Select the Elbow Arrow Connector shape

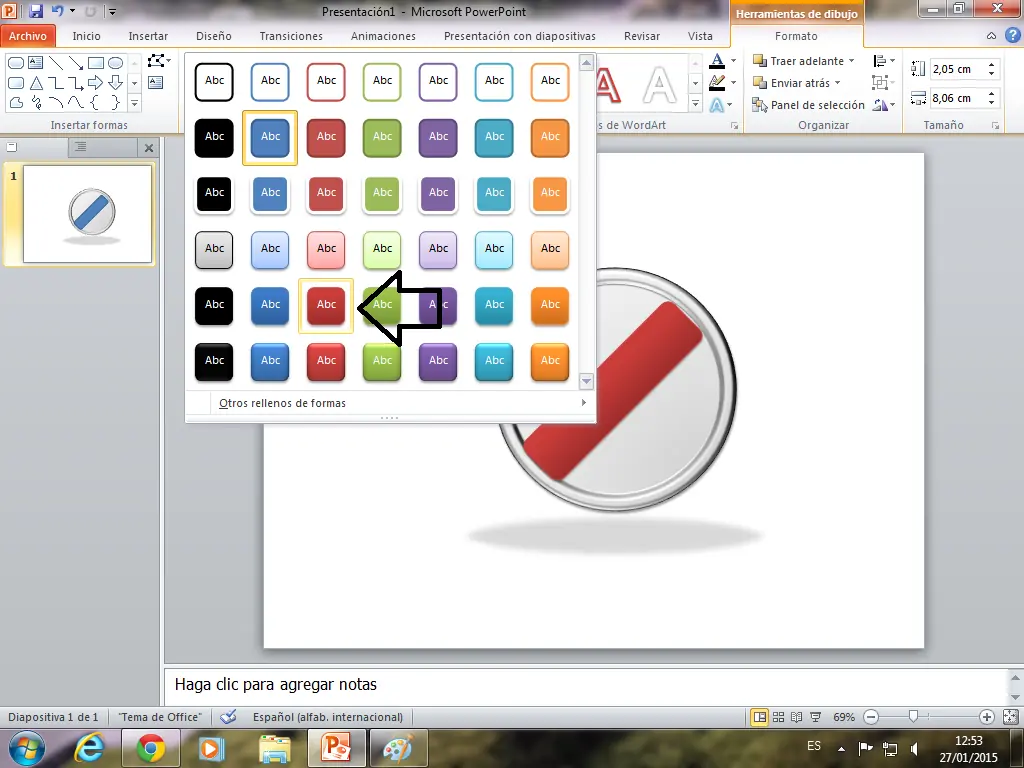[x=76, y=83]
